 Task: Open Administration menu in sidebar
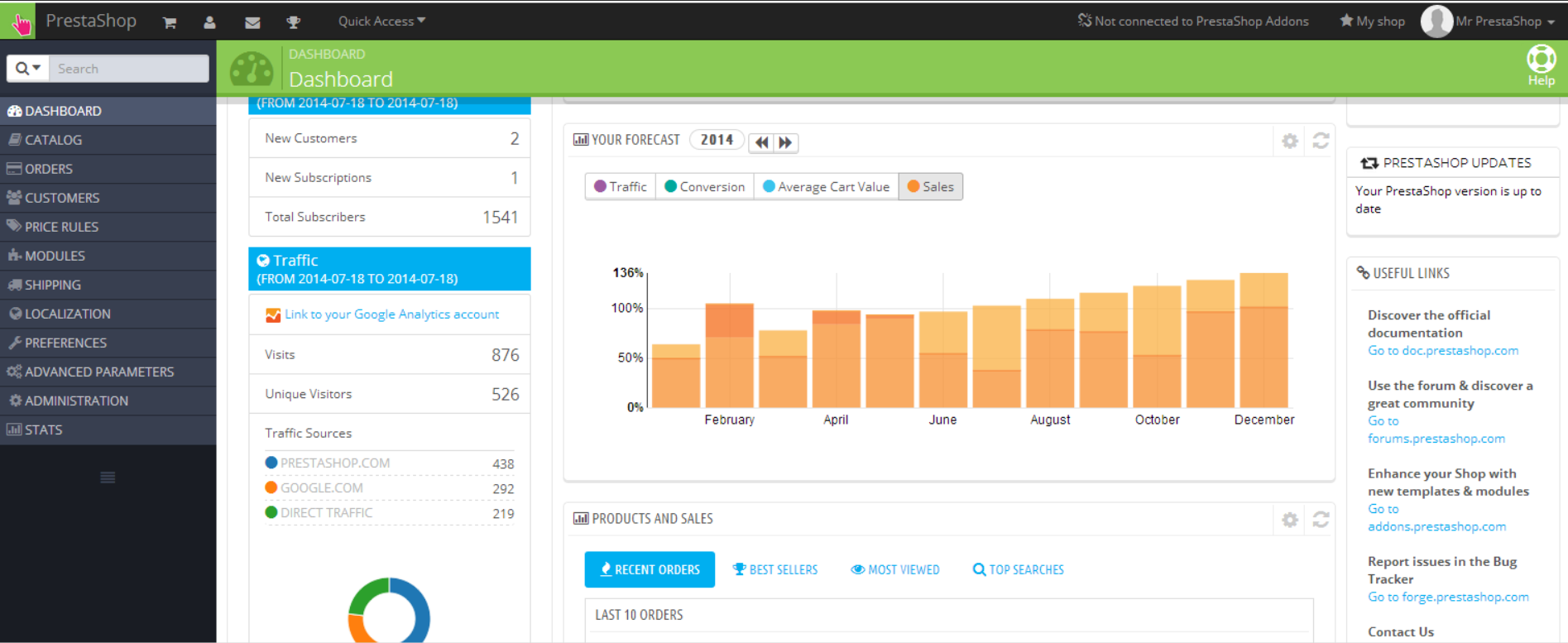click(x=108, y=401)
